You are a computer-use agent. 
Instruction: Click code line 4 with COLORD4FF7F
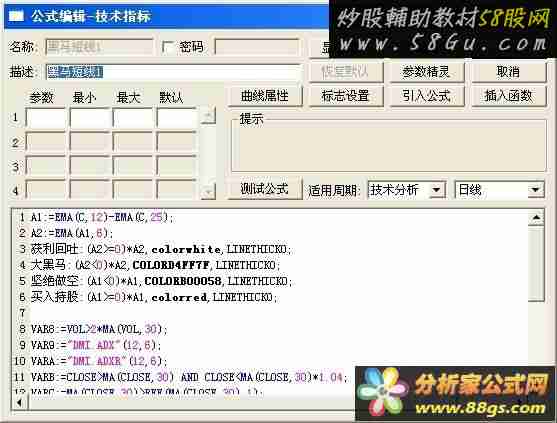coord(155,265)
